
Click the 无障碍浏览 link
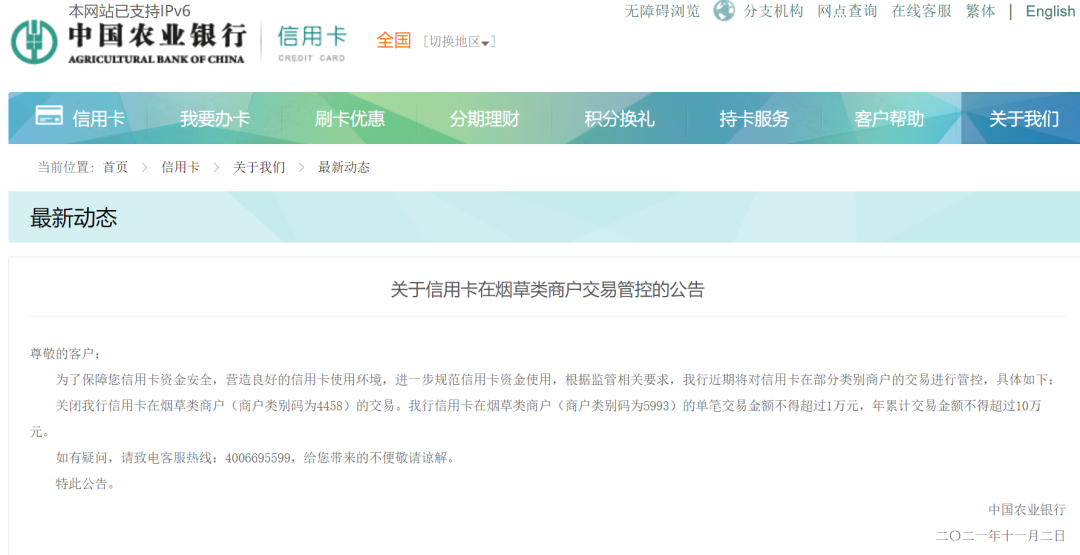[x=662, y=11]
